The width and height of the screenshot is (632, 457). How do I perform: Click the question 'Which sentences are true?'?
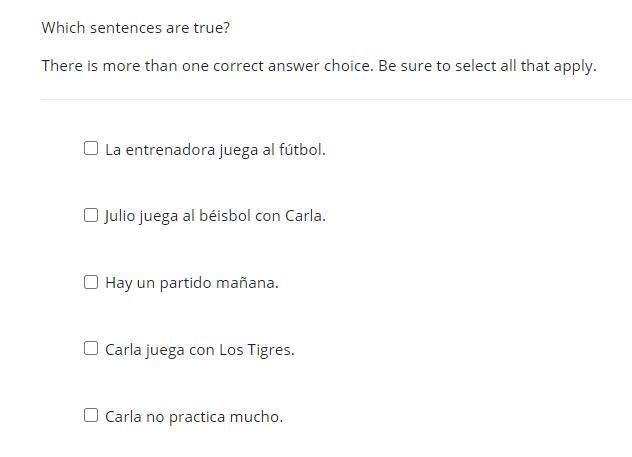pyautogui.click(x=136, y=28)
